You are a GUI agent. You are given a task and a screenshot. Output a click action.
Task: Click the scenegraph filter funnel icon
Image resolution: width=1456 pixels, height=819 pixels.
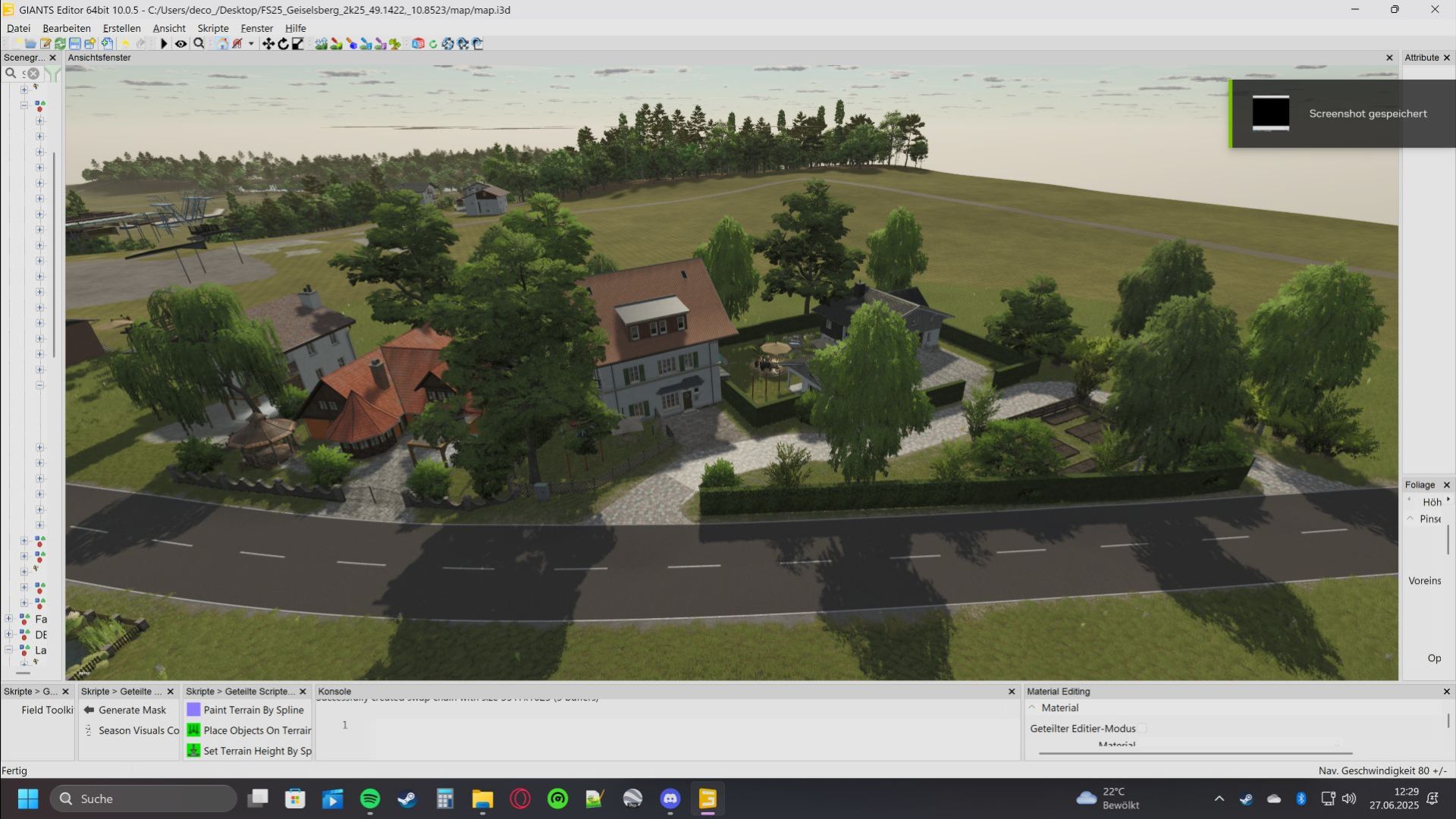coord(52,74)
